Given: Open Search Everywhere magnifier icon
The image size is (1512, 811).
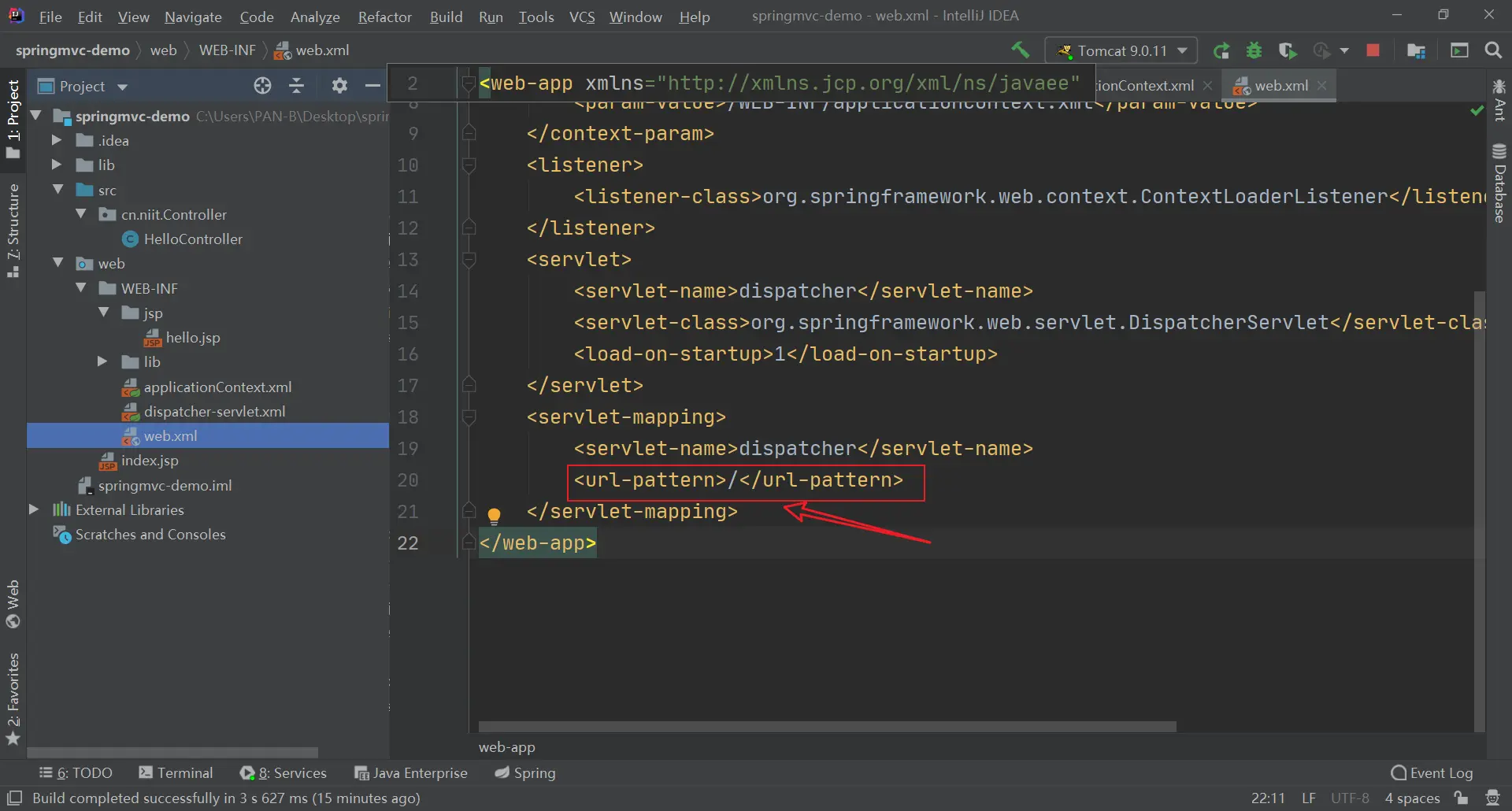Looking at the screenshot, I should point(1492,50).
